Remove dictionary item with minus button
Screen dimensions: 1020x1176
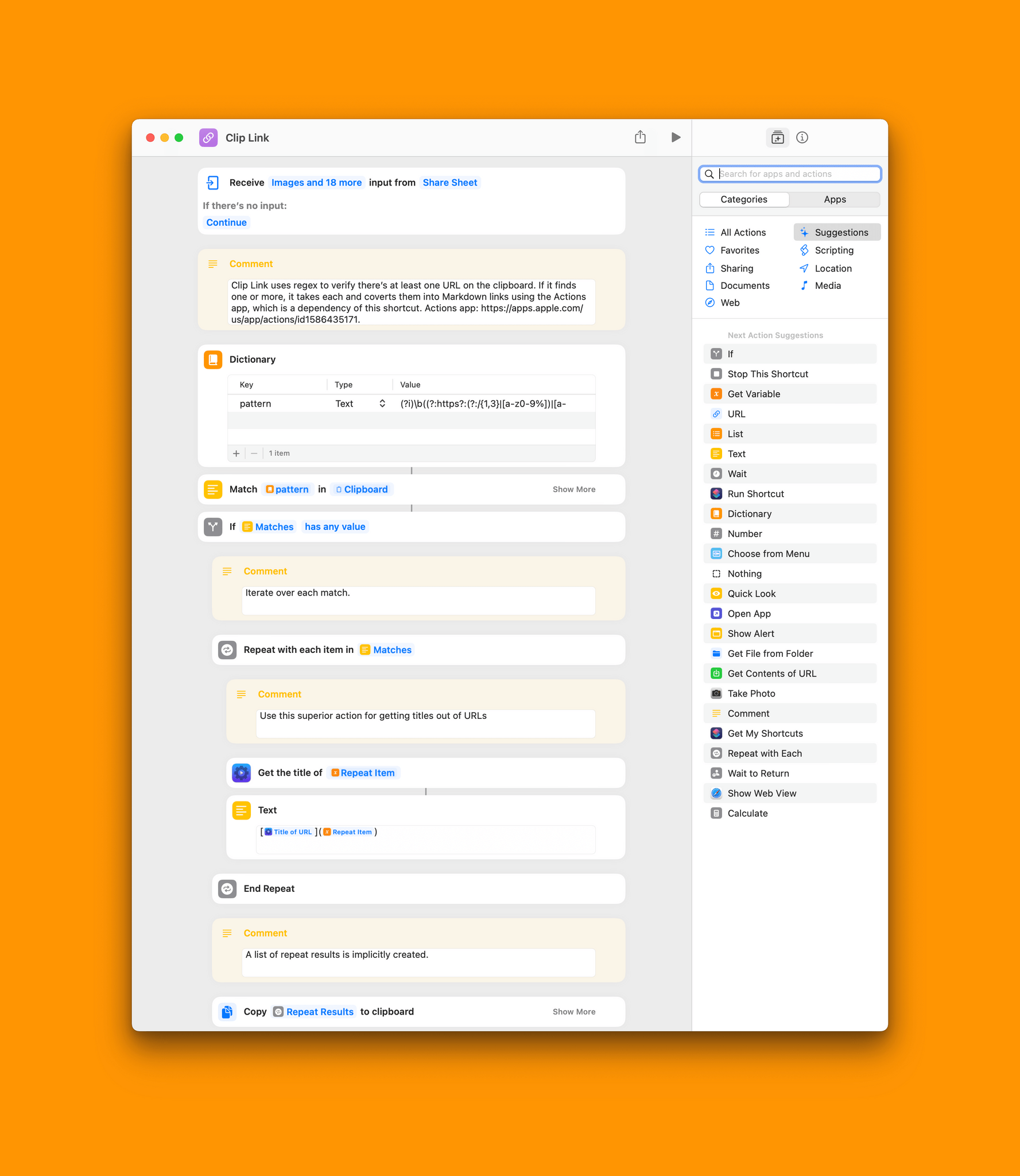coord(254,453)
